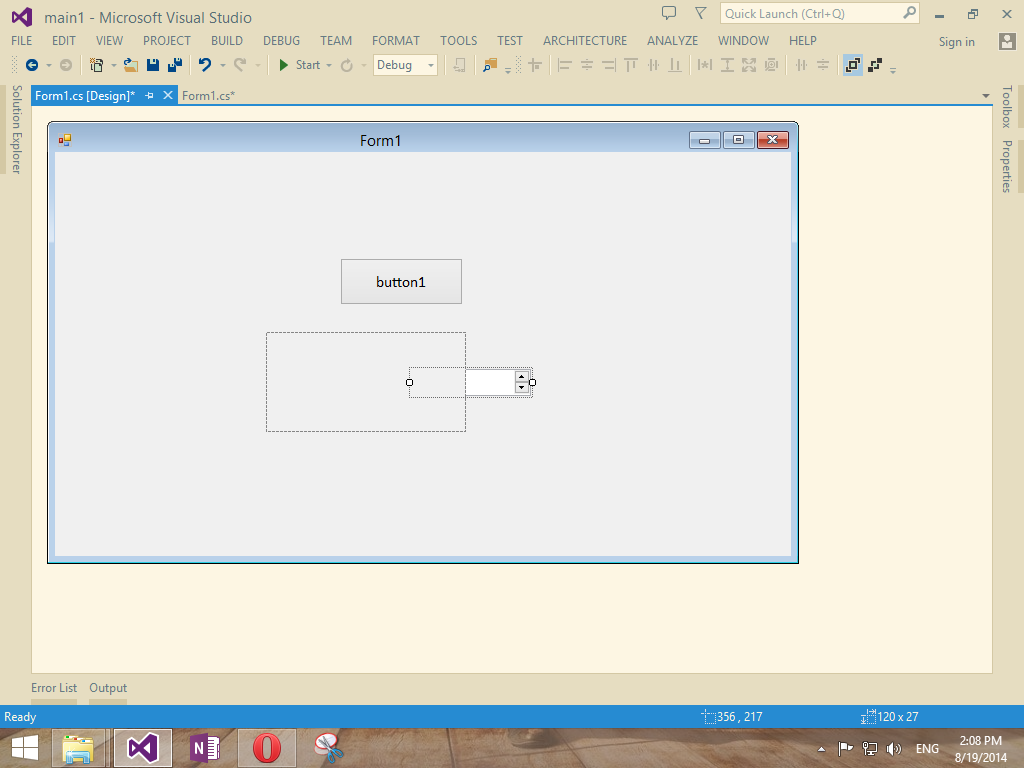Click the Align Bottoms icon
Viewport: 1024px width, 768px height.
675,65
